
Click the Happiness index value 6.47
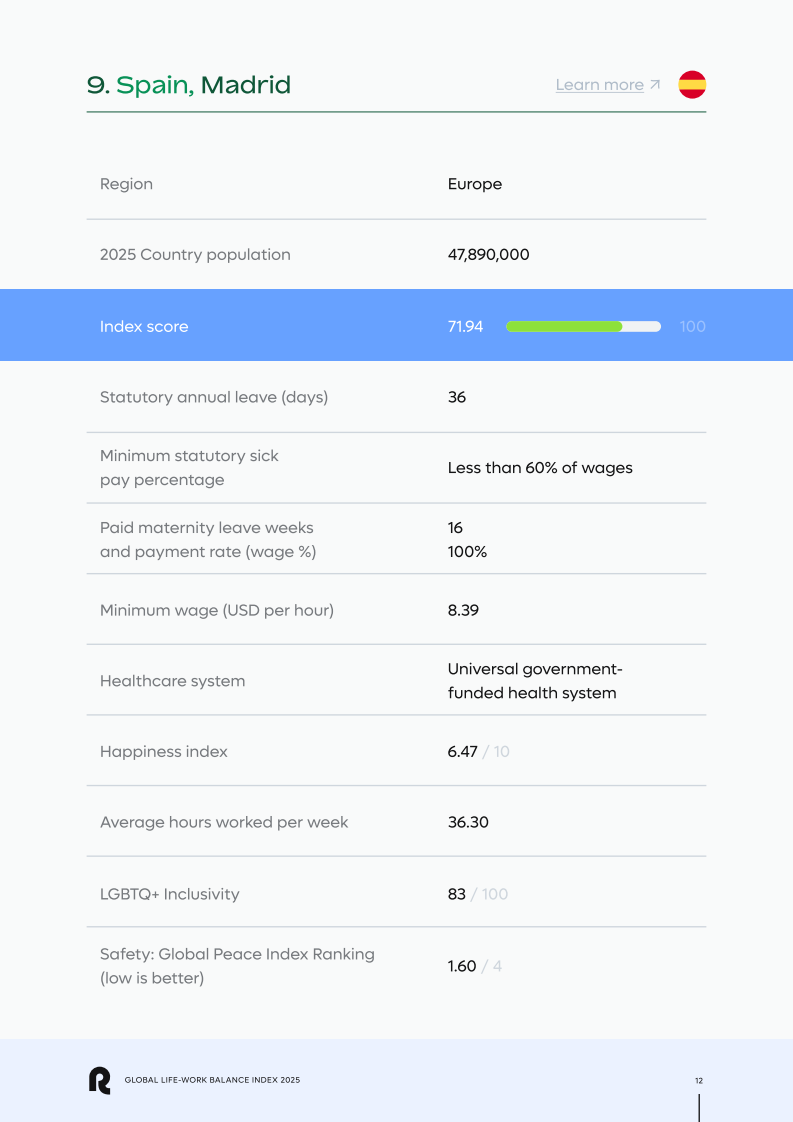462,752
